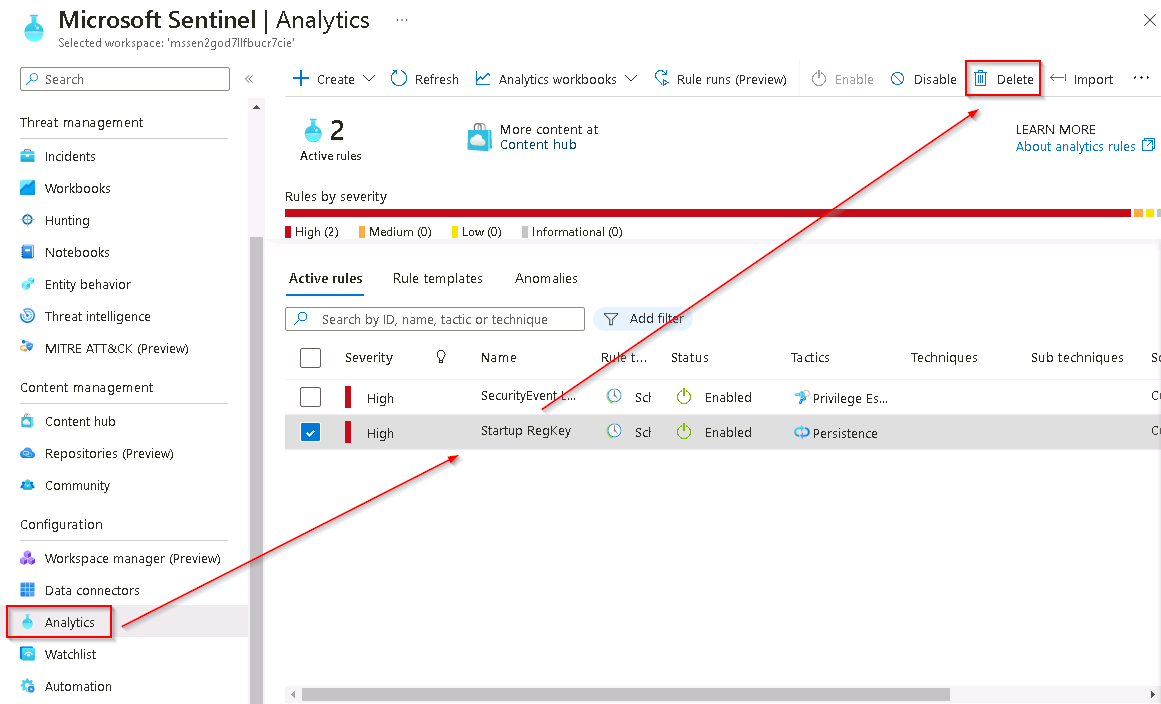Import analytics rules

pos(1081,79)
